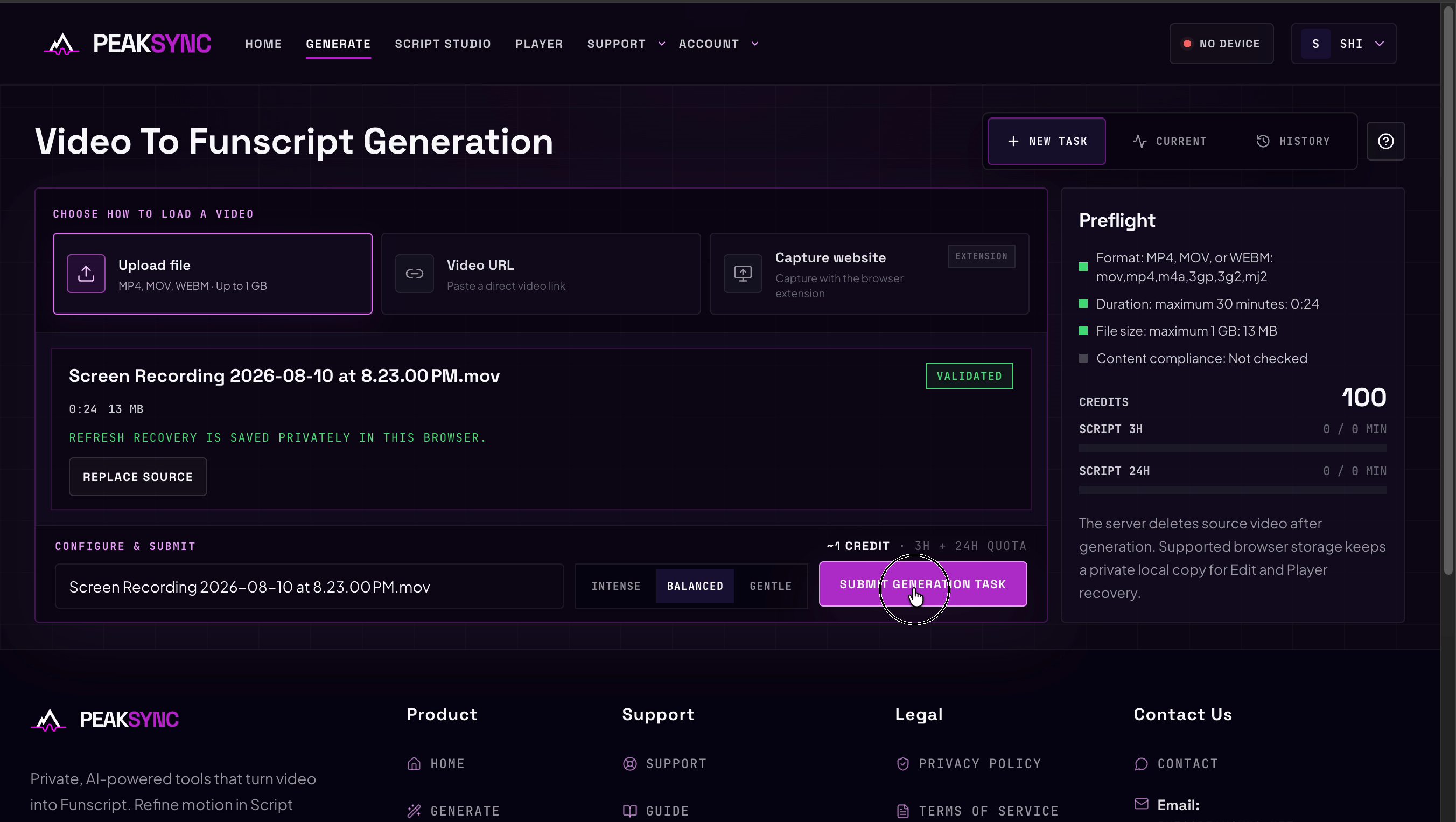Select the Balanced generation mode
This screenshot has height=822, width=1456.
point(695,586)
